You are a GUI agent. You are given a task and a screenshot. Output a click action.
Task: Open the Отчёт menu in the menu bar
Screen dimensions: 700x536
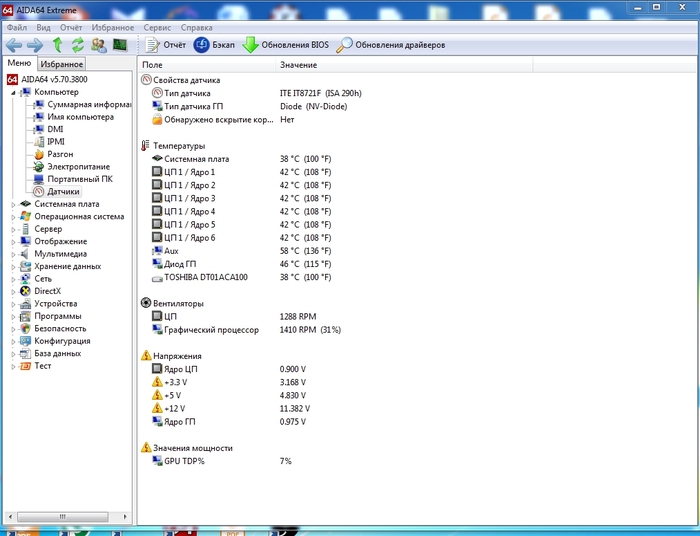click(x=71, y=28)
